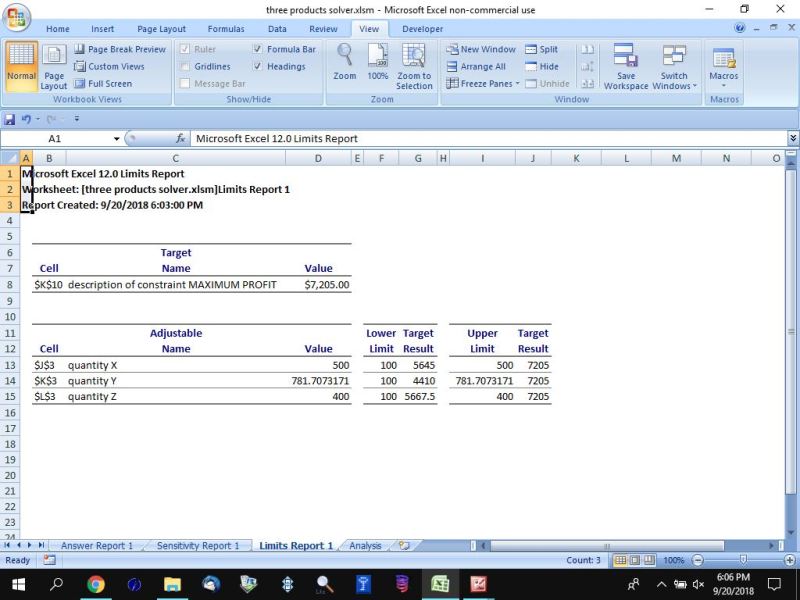Click the vertical scrollbar
The image size is (800, 600).
[x=790, y=332]
